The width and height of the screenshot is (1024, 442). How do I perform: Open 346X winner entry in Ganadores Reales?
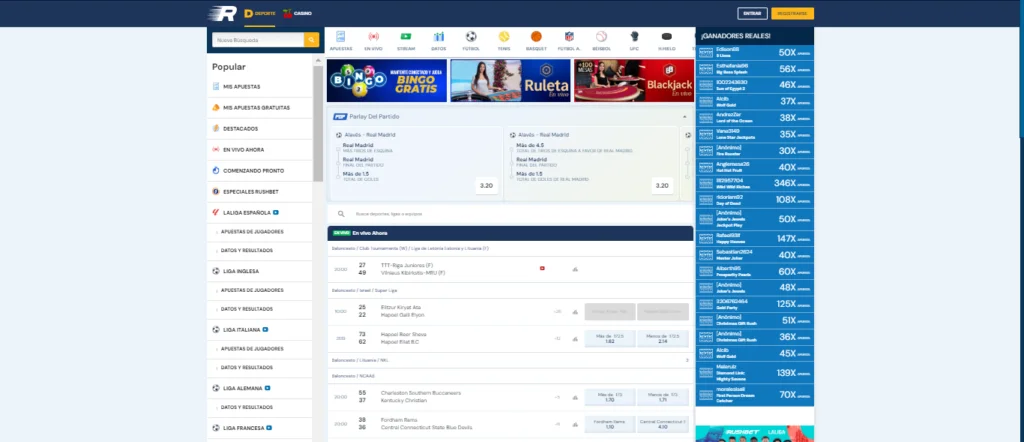coord(755,183)
